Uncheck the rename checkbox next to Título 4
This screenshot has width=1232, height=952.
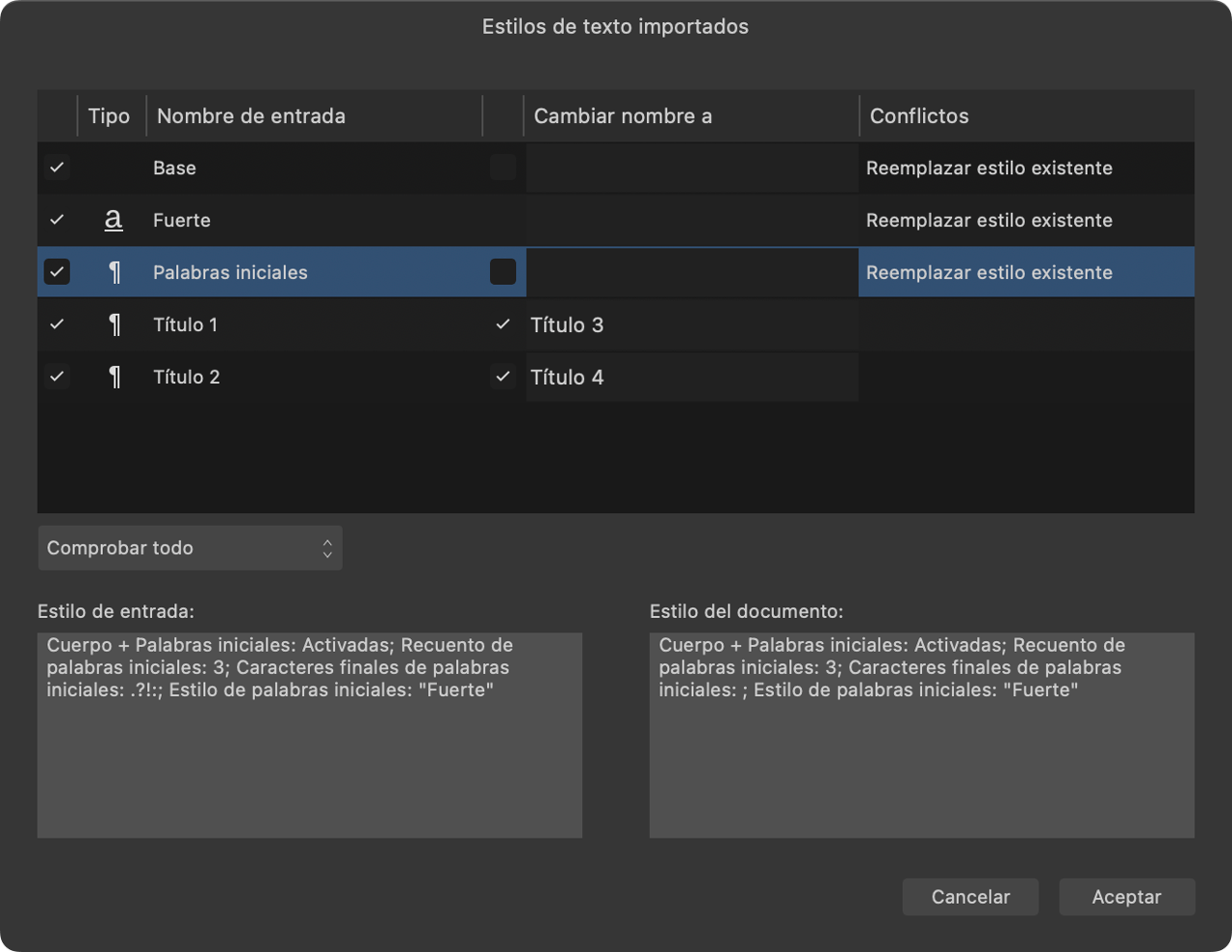pyautogui.click(x=501, y=376)
